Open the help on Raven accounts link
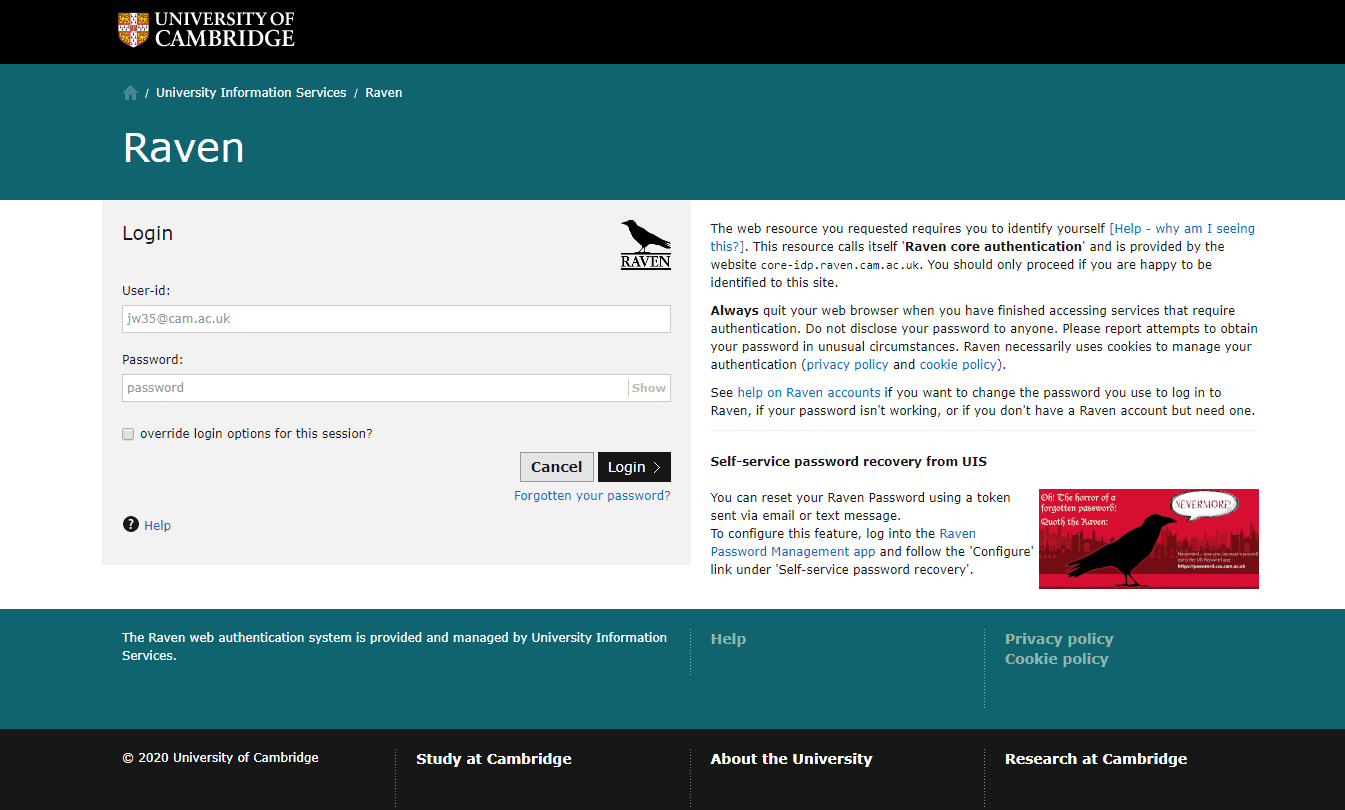1345x810 pixels. click(x=808, y=393)
